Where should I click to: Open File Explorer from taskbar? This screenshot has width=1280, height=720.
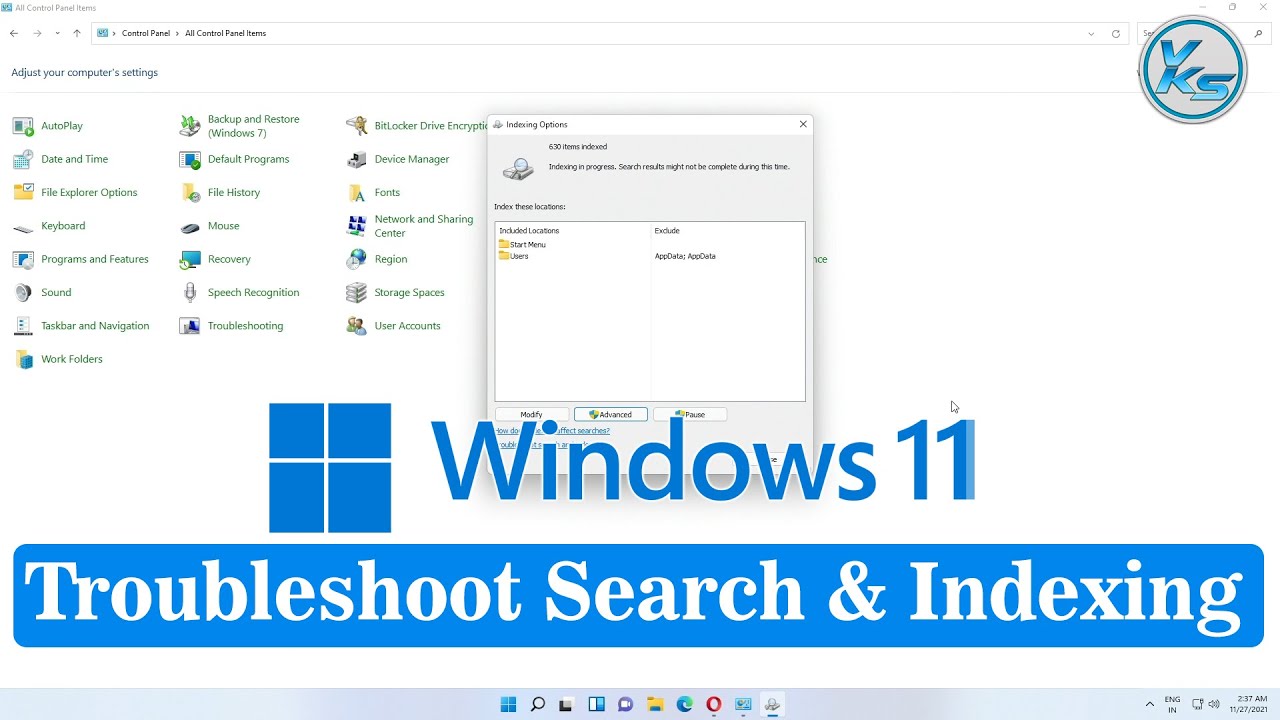[655, 704]
